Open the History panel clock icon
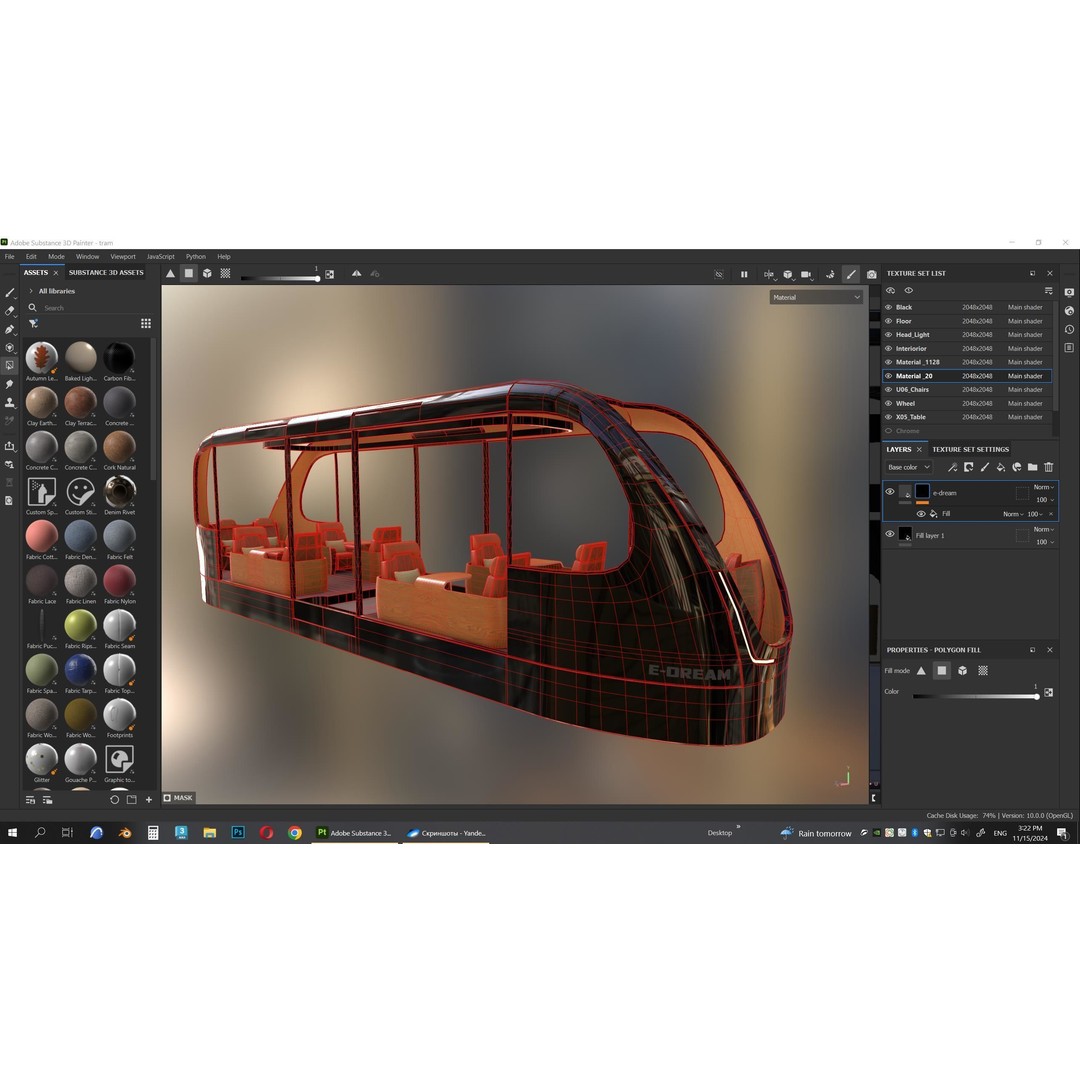The image size is (1080, 1080). [x=1069, y=329]
